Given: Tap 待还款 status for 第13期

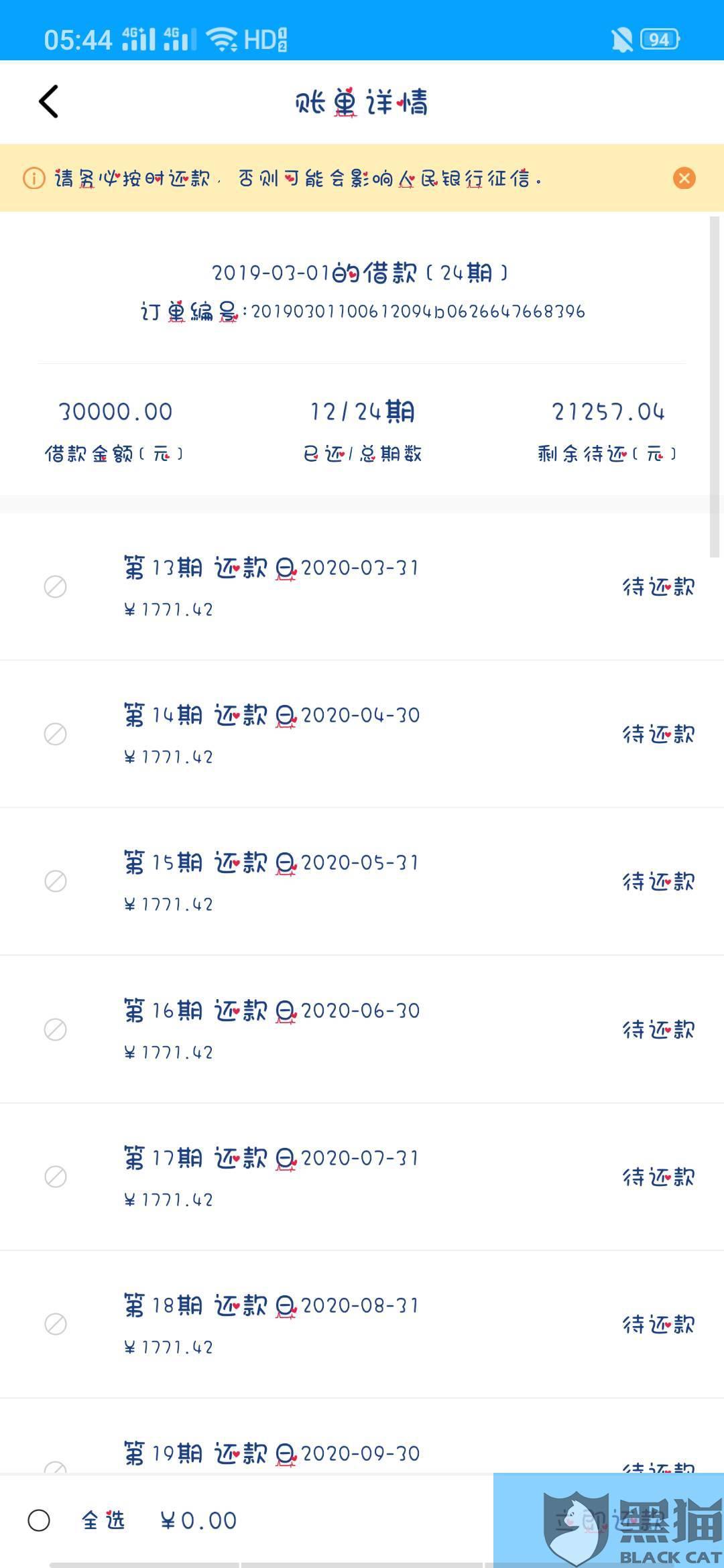Looking at the screenshot, I should (658, 587).
